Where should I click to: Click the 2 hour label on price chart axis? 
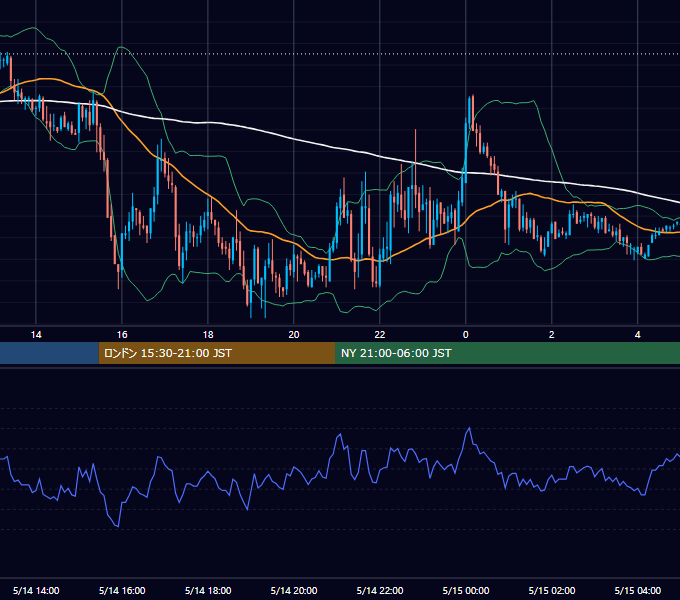click(551, 335)
